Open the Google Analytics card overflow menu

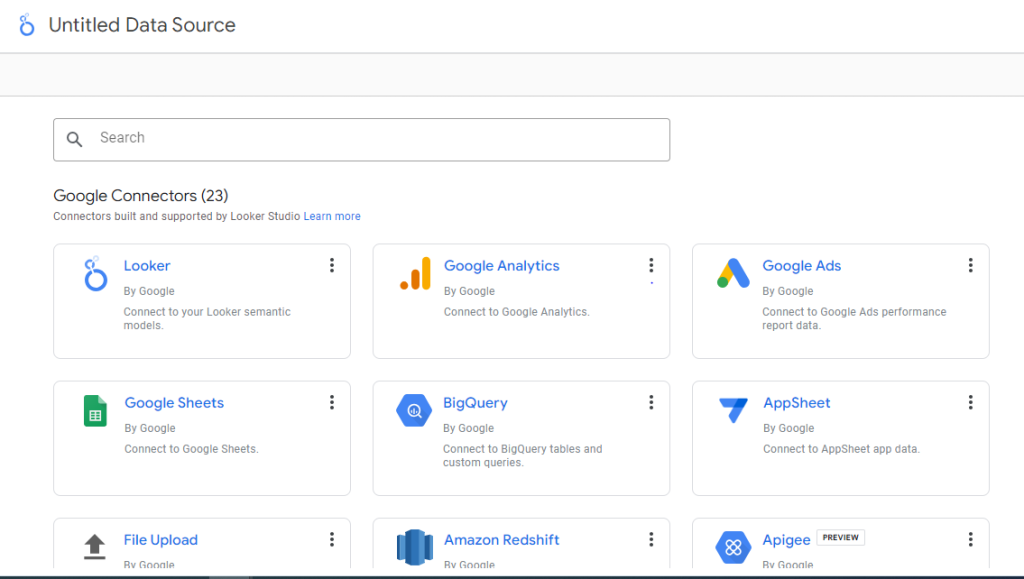(x=651, y=265)
